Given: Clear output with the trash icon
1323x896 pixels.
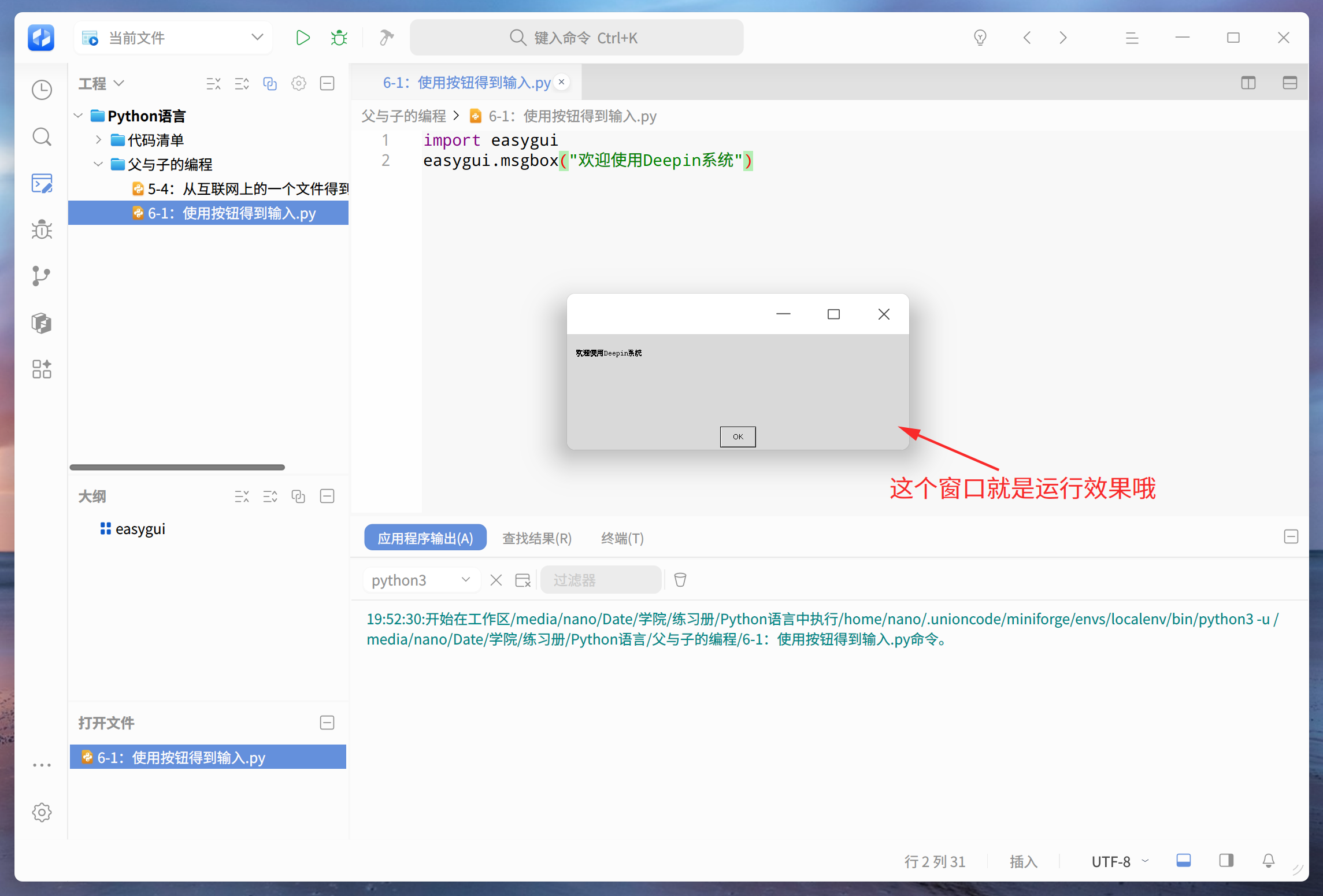Looking at the screenshot, I should coord(680,580).
